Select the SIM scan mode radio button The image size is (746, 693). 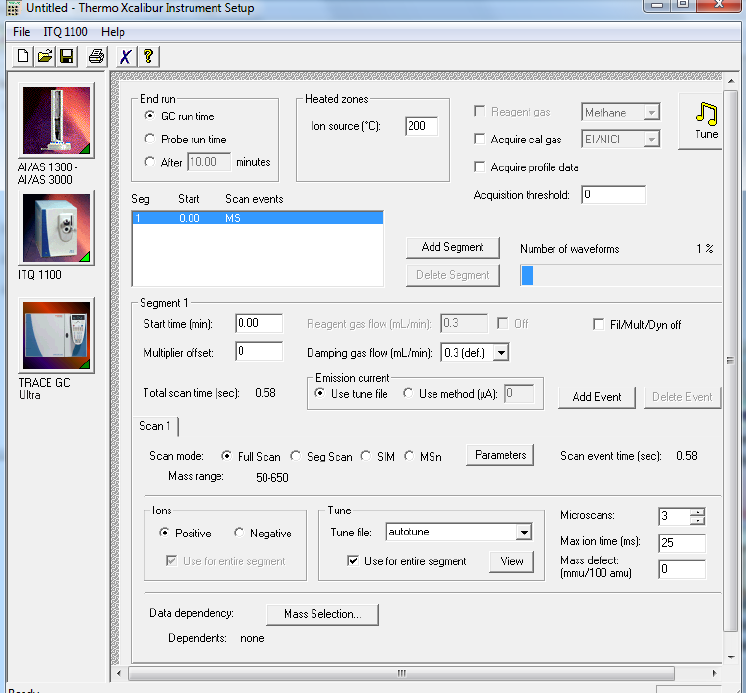[x=366, y=456]
